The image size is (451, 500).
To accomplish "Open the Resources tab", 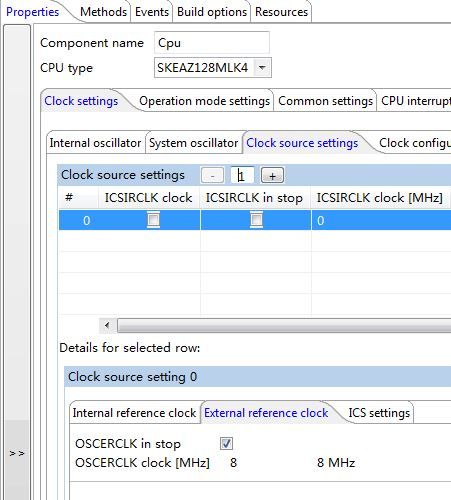I will (281, 12).
